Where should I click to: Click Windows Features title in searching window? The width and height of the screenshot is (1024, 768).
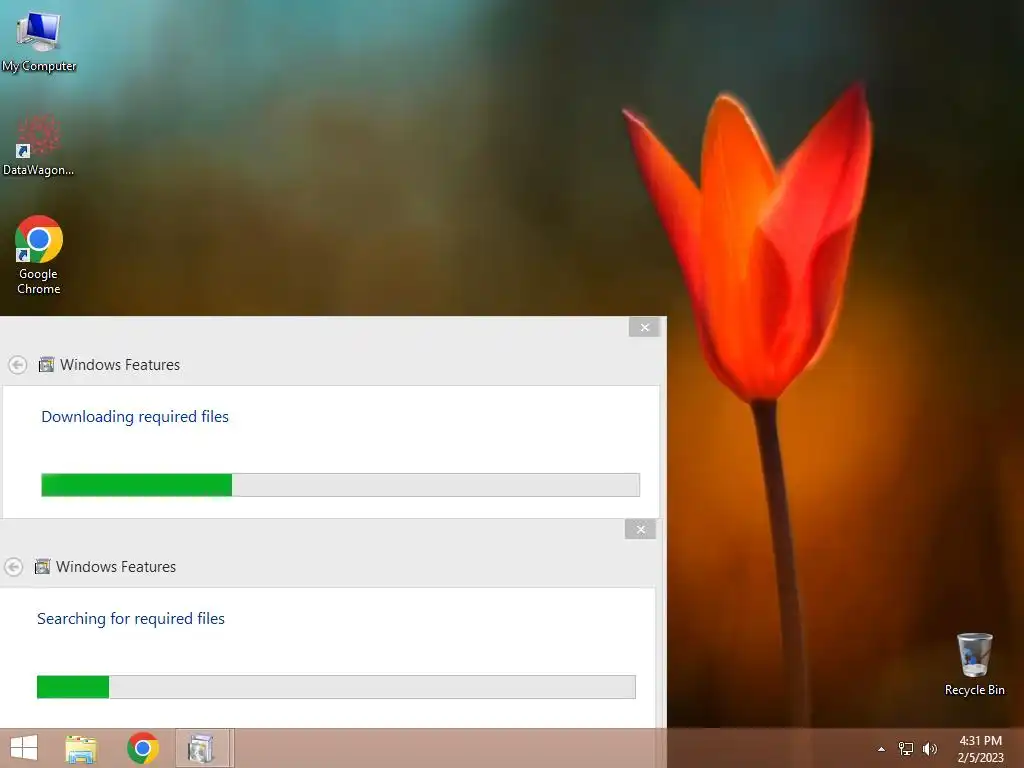click(116, 566)
